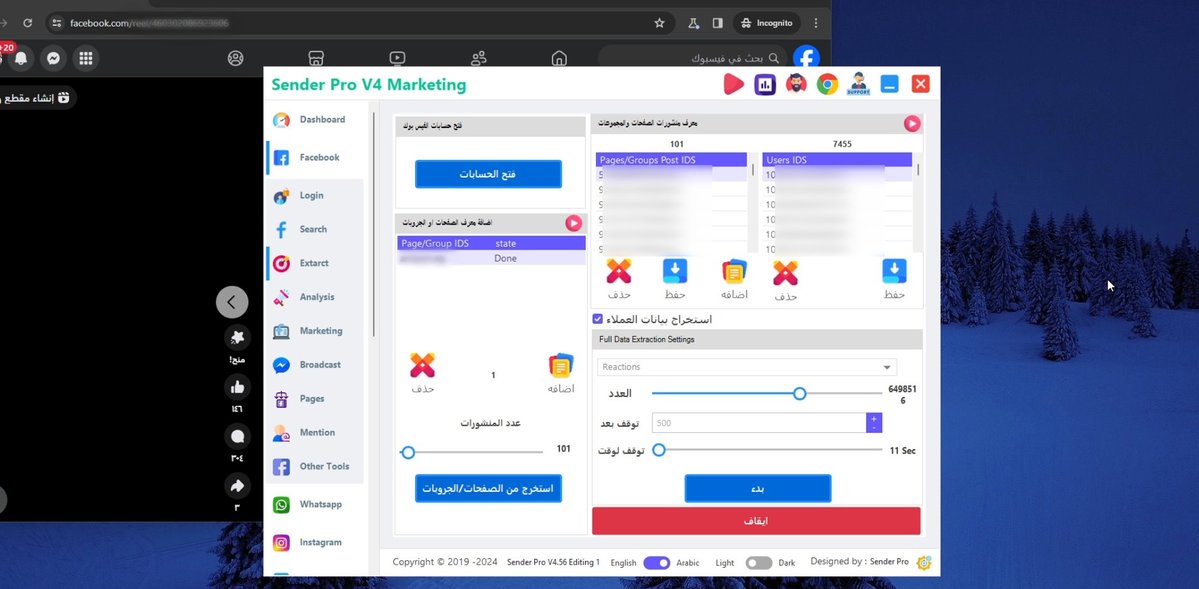Click the Chrome address bar
Screen dimensions: 1199x589
tap(359, 23)
